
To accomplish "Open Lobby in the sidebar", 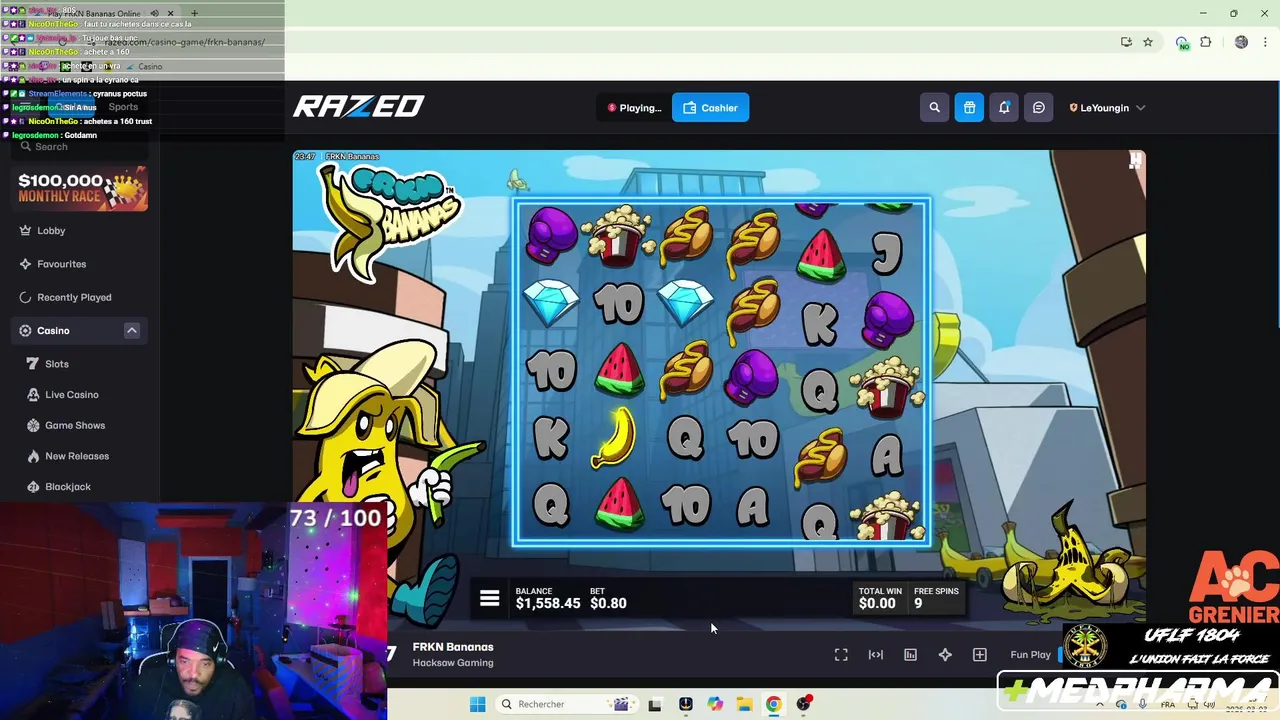I will point(51,230).
